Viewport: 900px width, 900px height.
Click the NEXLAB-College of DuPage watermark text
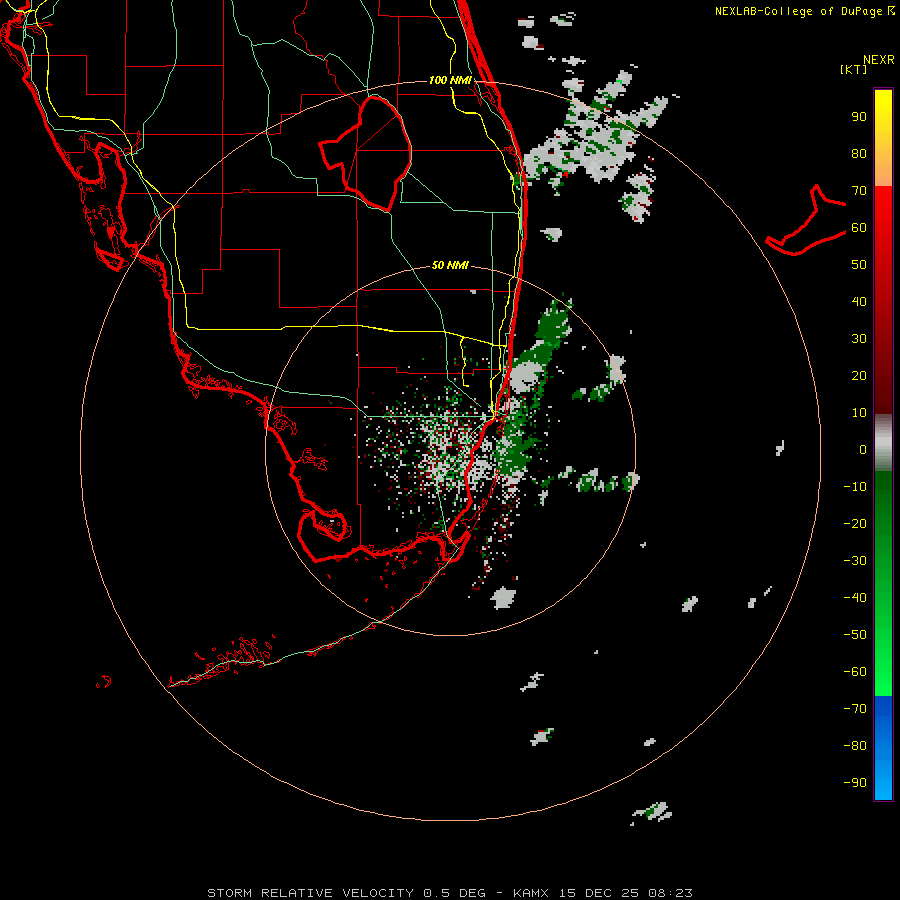[x=804, y=11]
